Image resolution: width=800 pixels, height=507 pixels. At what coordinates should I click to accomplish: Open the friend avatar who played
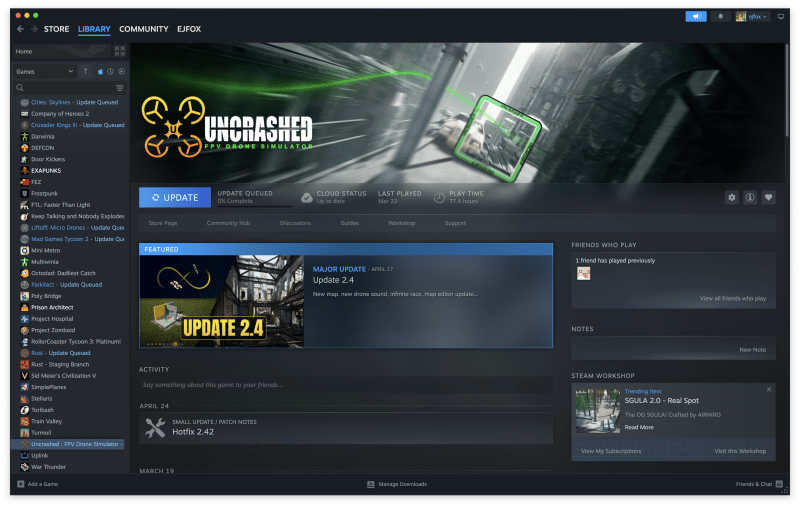click(x=584, y=274)
